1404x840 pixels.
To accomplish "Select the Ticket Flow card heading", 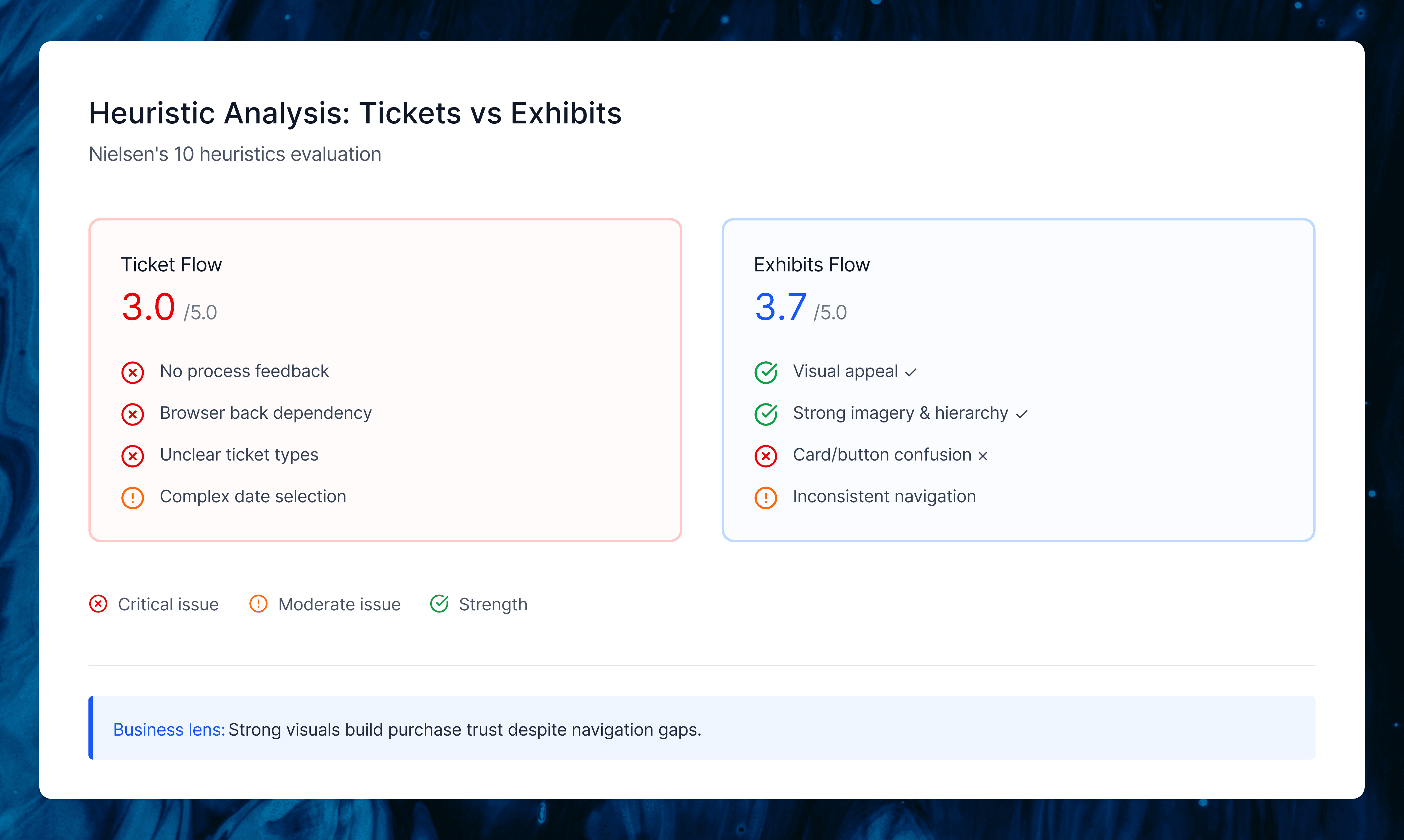I will tap(171, 265).
